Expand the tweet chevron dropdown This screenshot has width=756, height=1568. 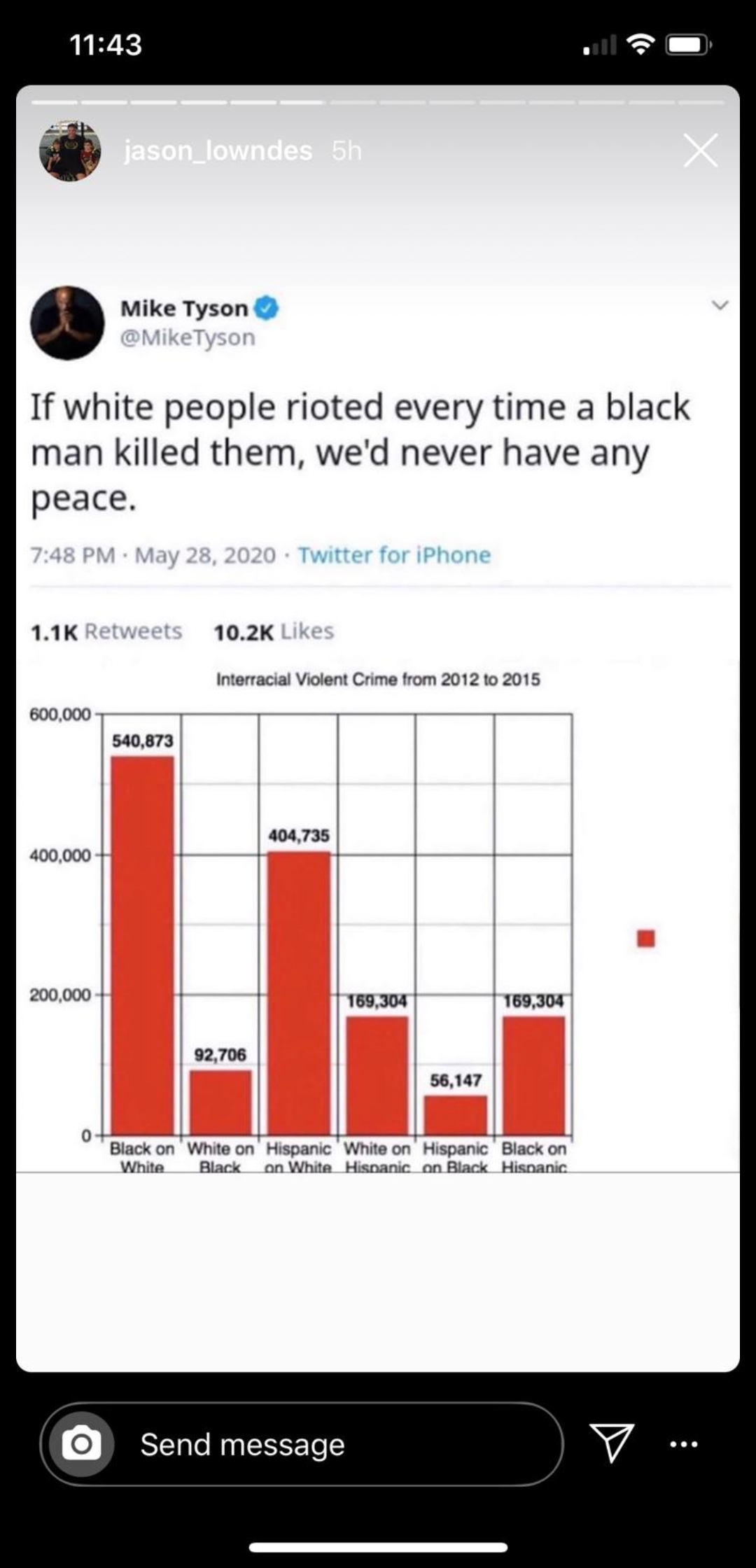point(720,305)
